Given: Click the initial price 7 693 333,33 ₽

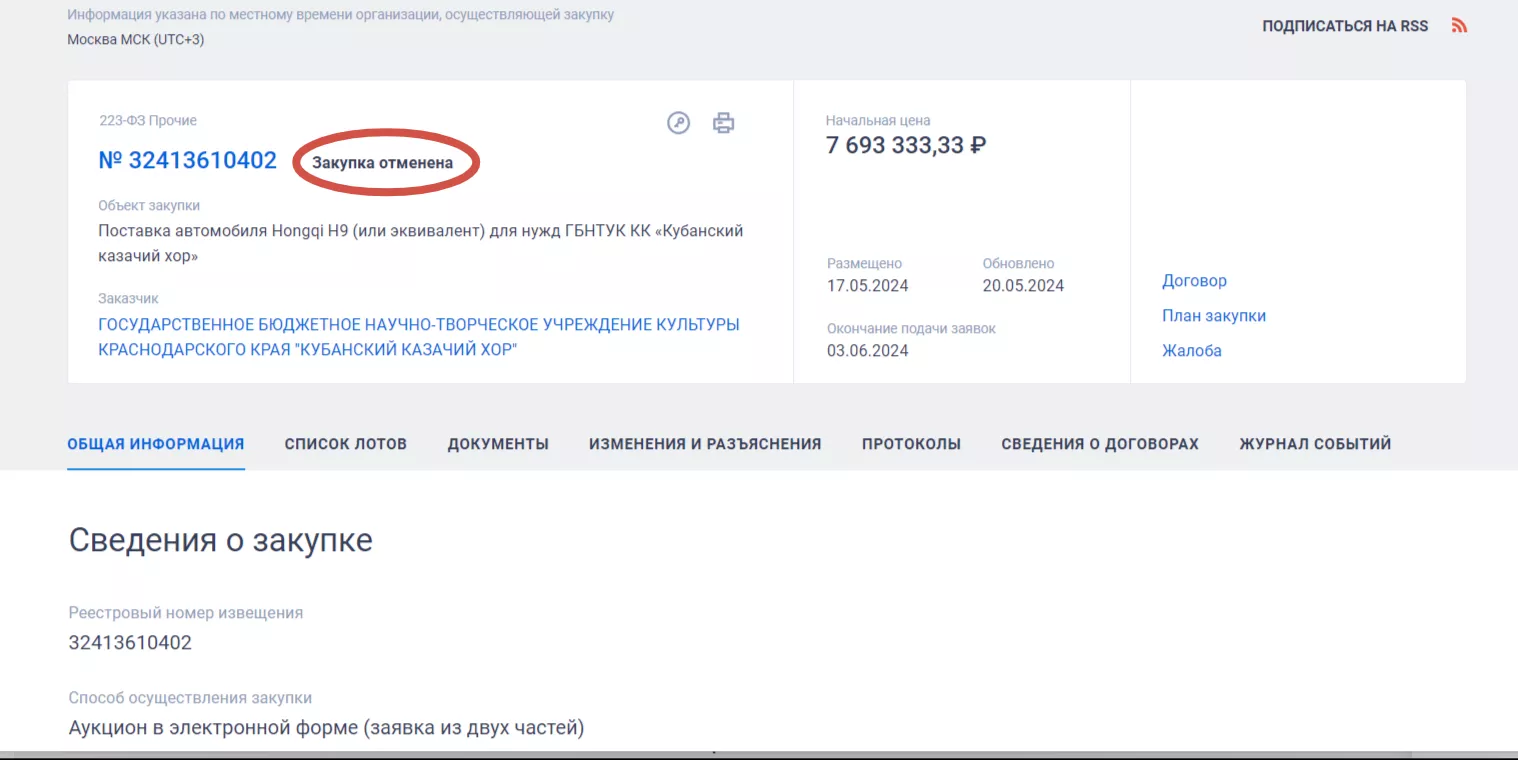Looking at the screenshot, I should click(x=906, y=146).
